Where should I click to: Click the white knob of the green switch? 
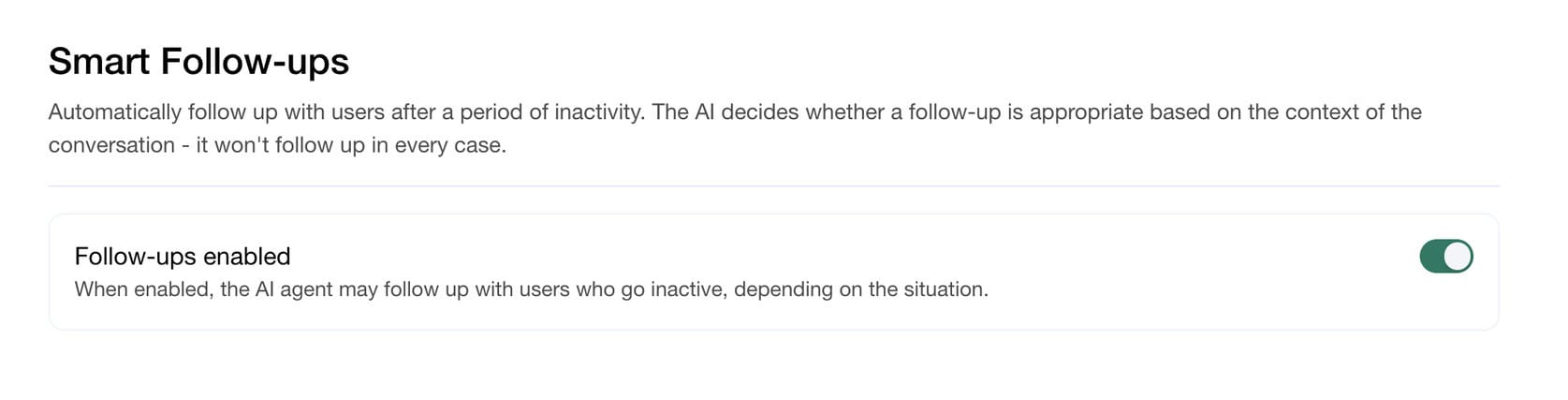coord(1458,257)
